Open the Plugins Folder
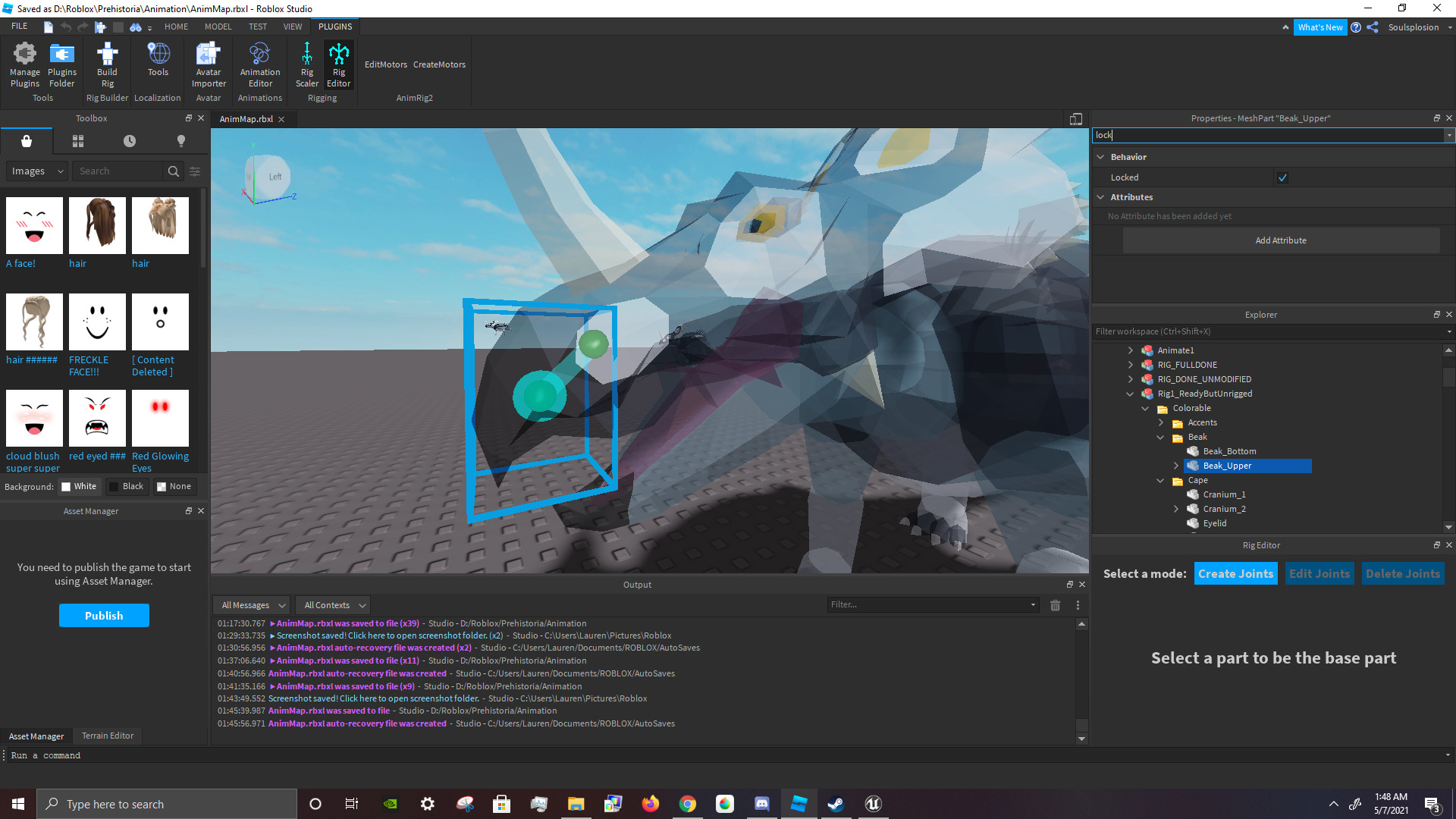This screenshot has width=1456, height=819. click(x=61, y=64)
